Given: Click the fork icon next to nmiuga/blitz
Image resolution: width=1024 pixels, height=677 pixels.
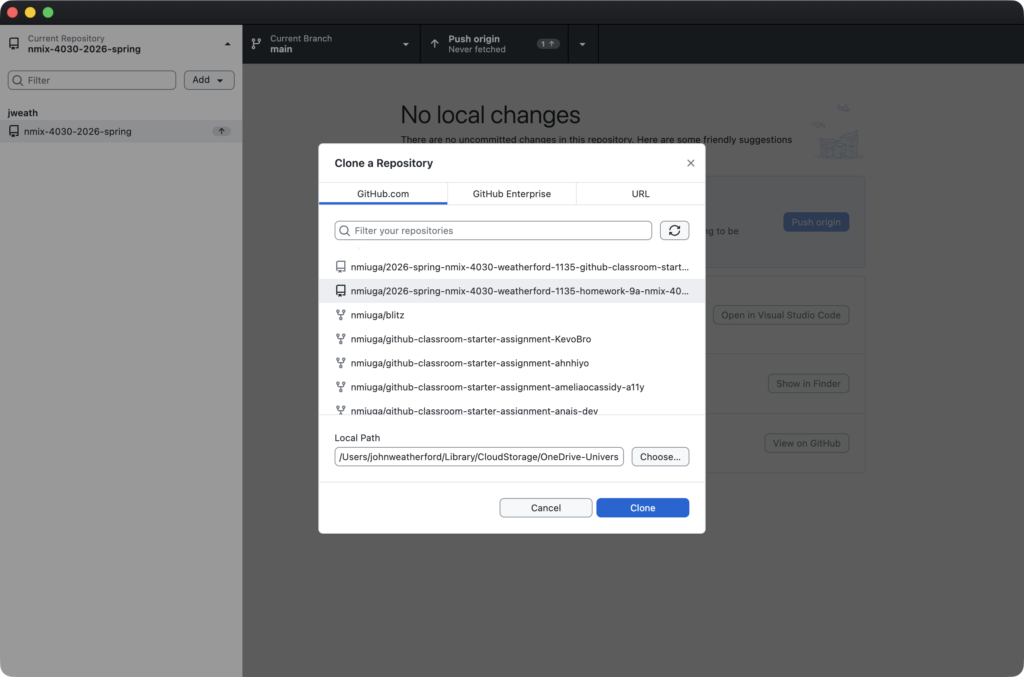Looking at the screenshot, I should point(340,314).
